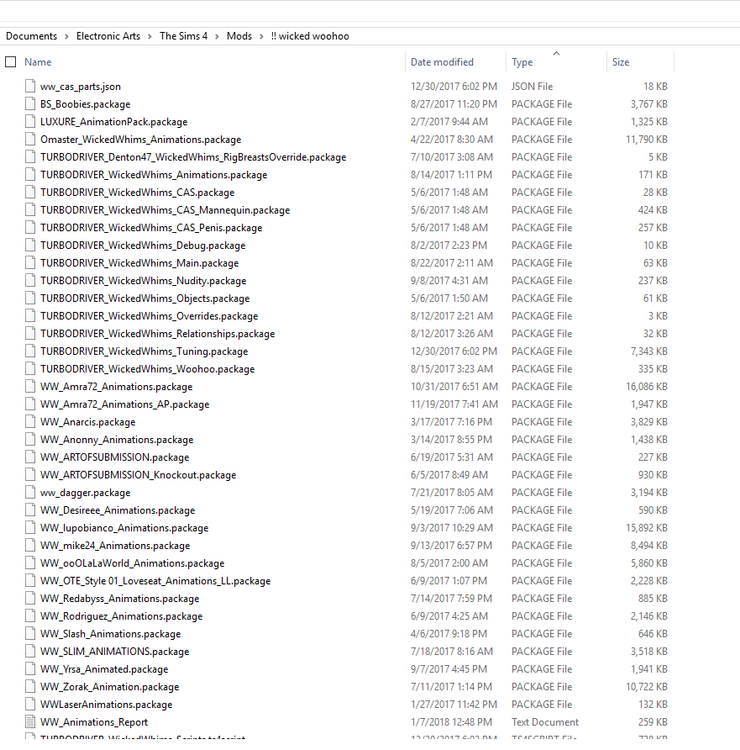
Task: Select file name WW_ARTOFSUBMISSION_Knockout.package
Action: [138, 475]
